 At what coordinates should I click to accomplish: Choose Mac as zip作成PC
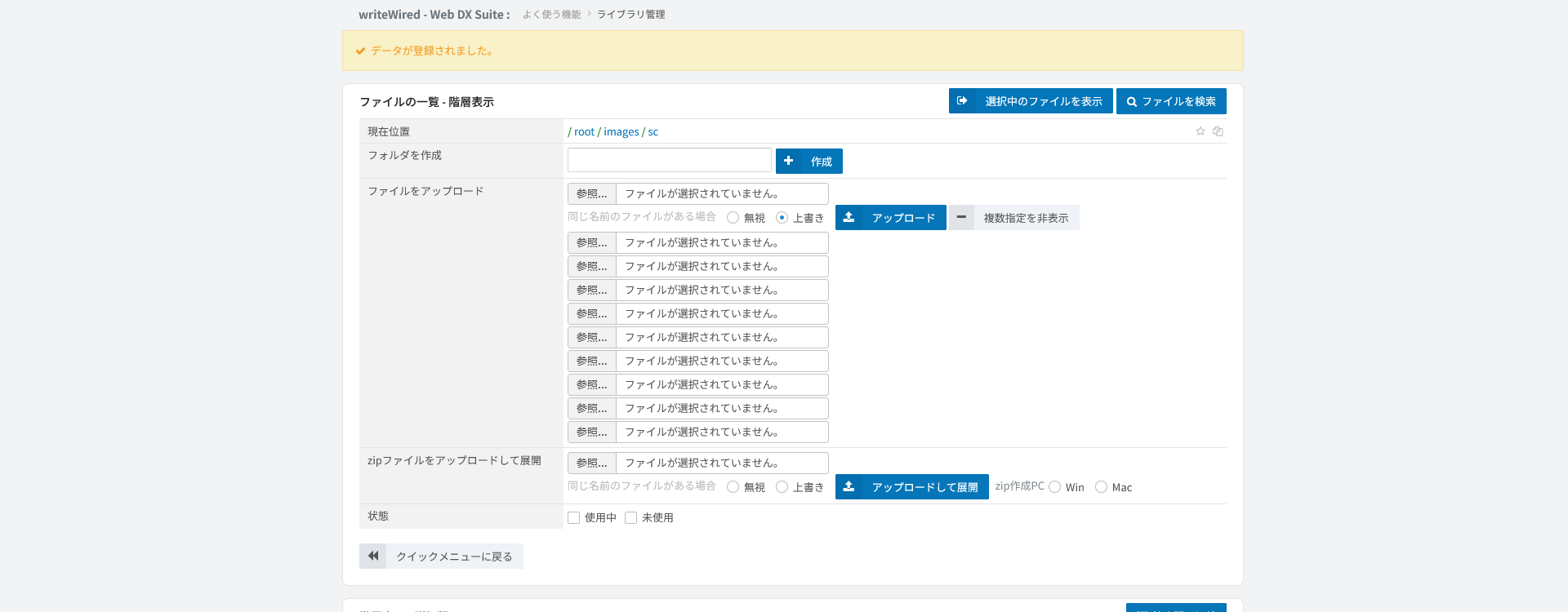(x=1102, y=487)
